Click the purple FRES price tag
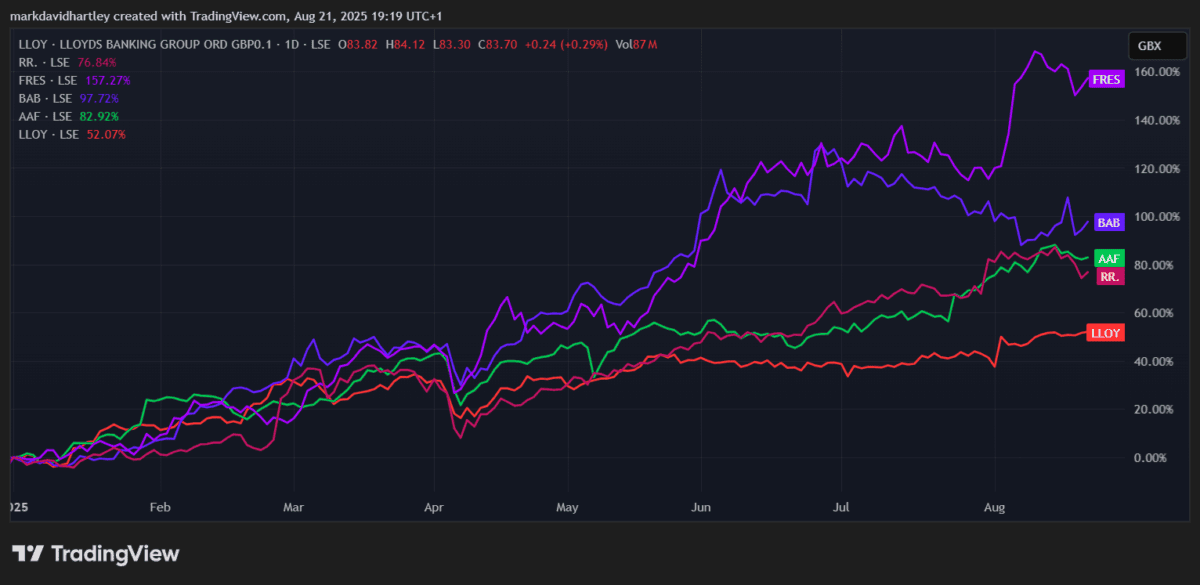The image size is (1200, 585). pos(1106,78)
